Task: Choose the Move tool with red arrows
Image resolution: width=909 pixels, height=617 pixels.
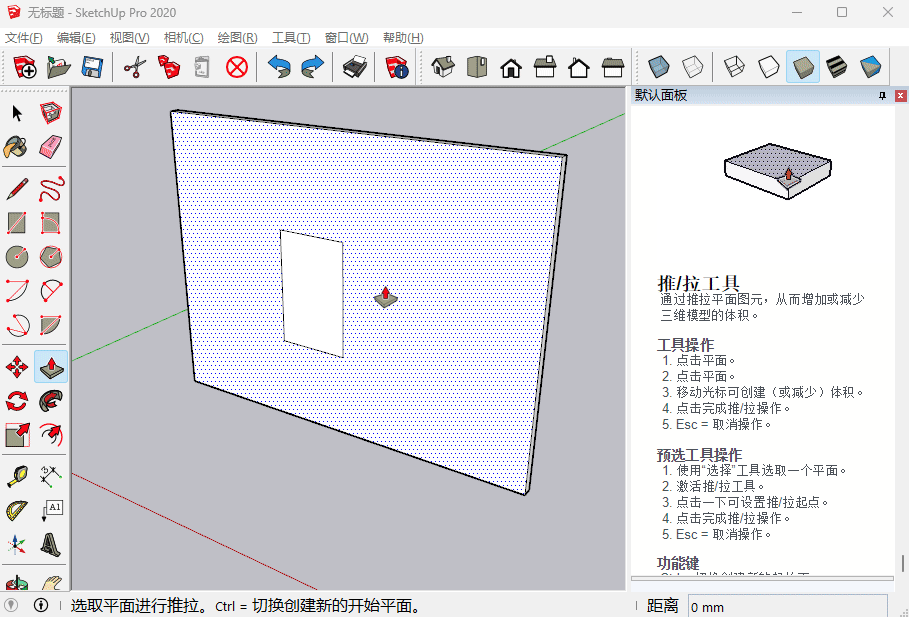Action: click(17, 367)
